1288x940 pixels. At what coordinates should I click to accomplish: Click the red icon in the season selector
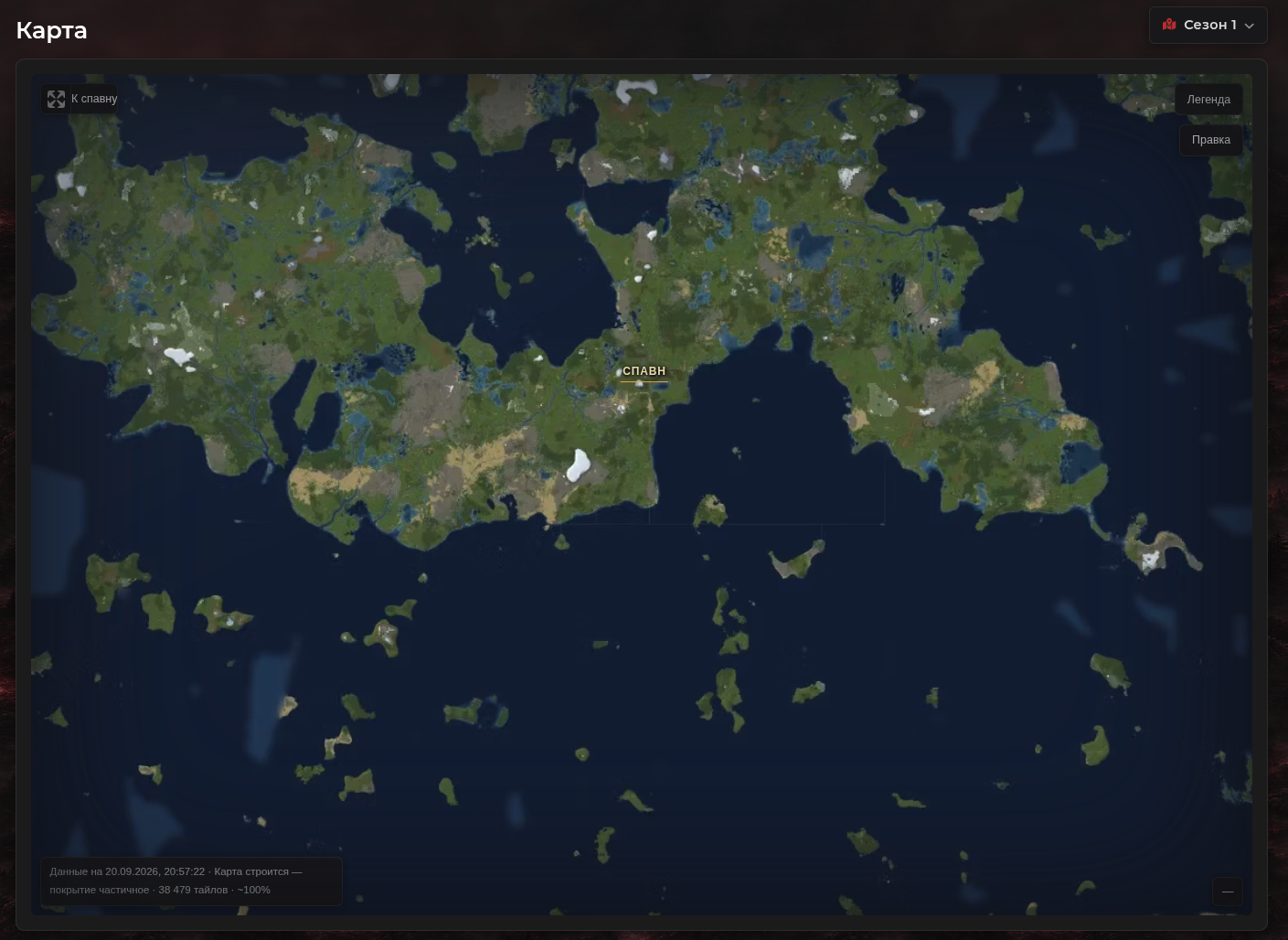tap(1169, 25)
